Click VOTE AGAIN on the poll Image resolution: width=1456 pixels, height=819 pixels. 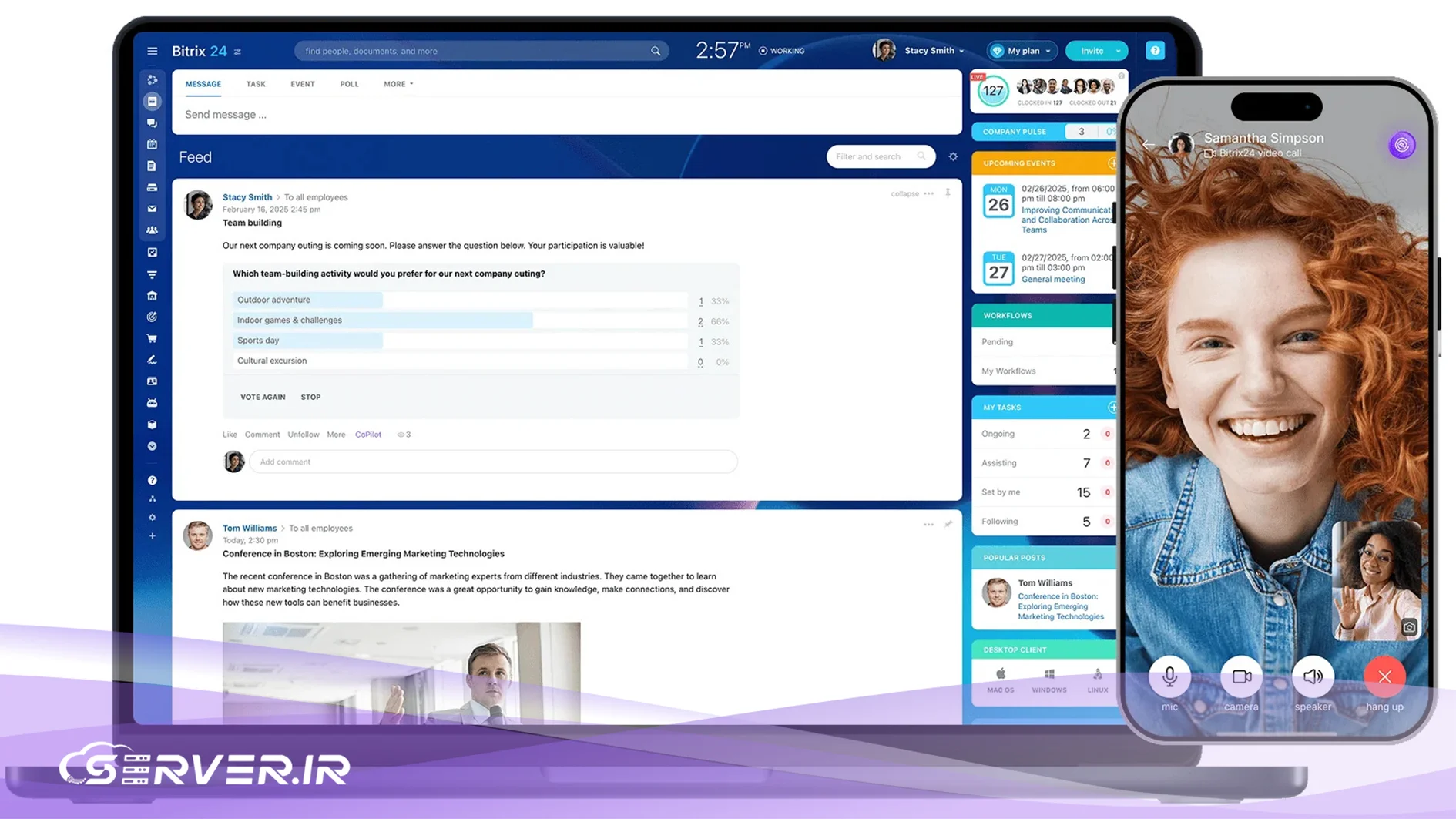[263, 397]
